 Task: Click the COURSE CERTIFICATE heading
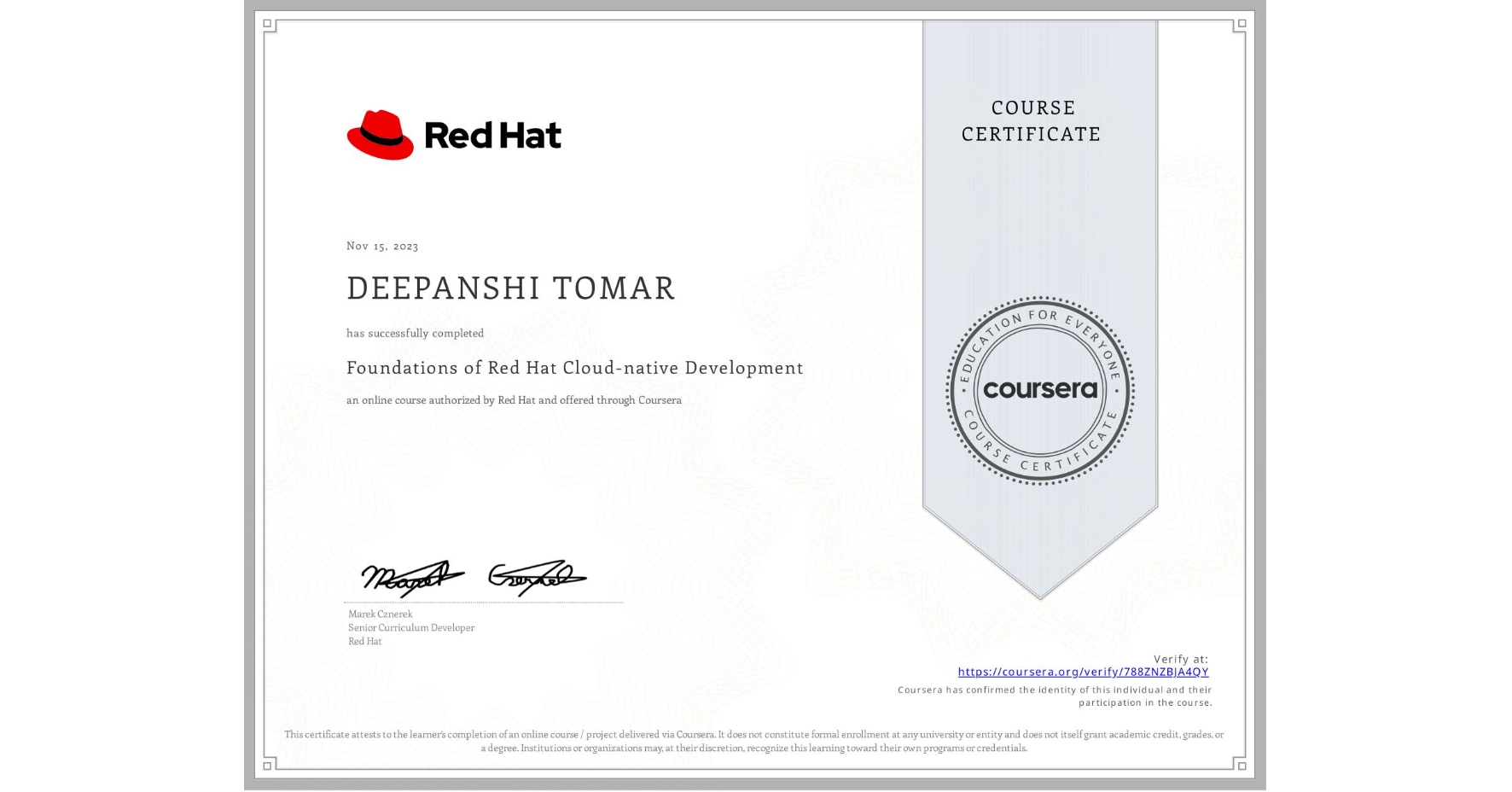click(x=1032, y=120)
